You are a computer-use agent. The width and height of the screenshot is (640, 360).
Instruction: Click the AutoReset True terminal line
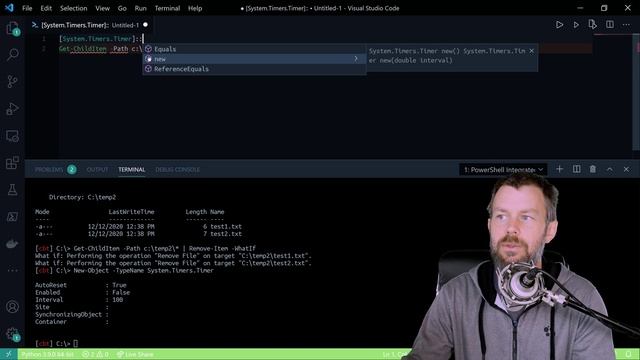point(81,285)
